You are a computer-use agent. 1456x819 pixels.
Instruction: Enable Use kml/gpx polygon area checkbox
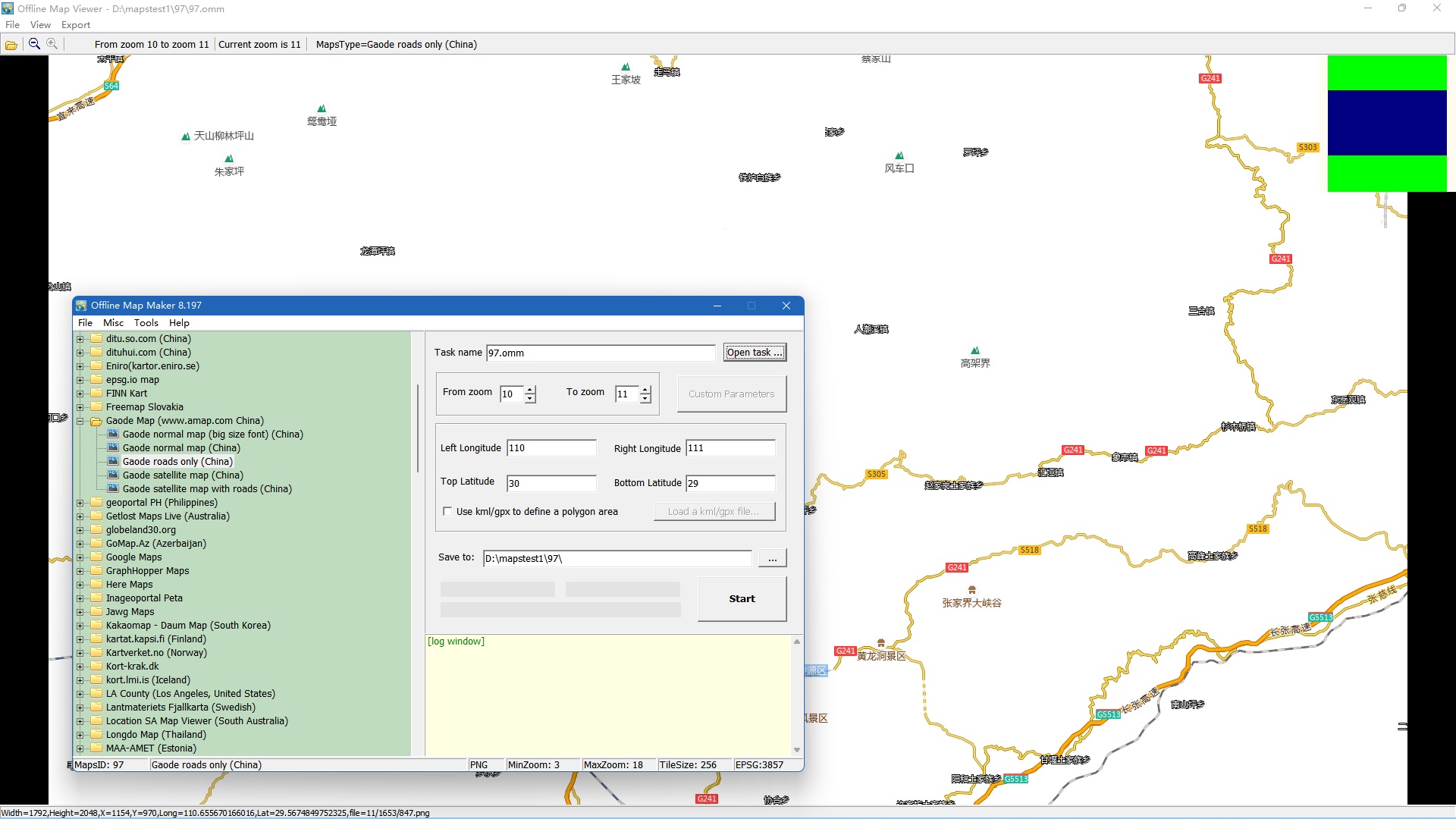click(x=447, y=512)
